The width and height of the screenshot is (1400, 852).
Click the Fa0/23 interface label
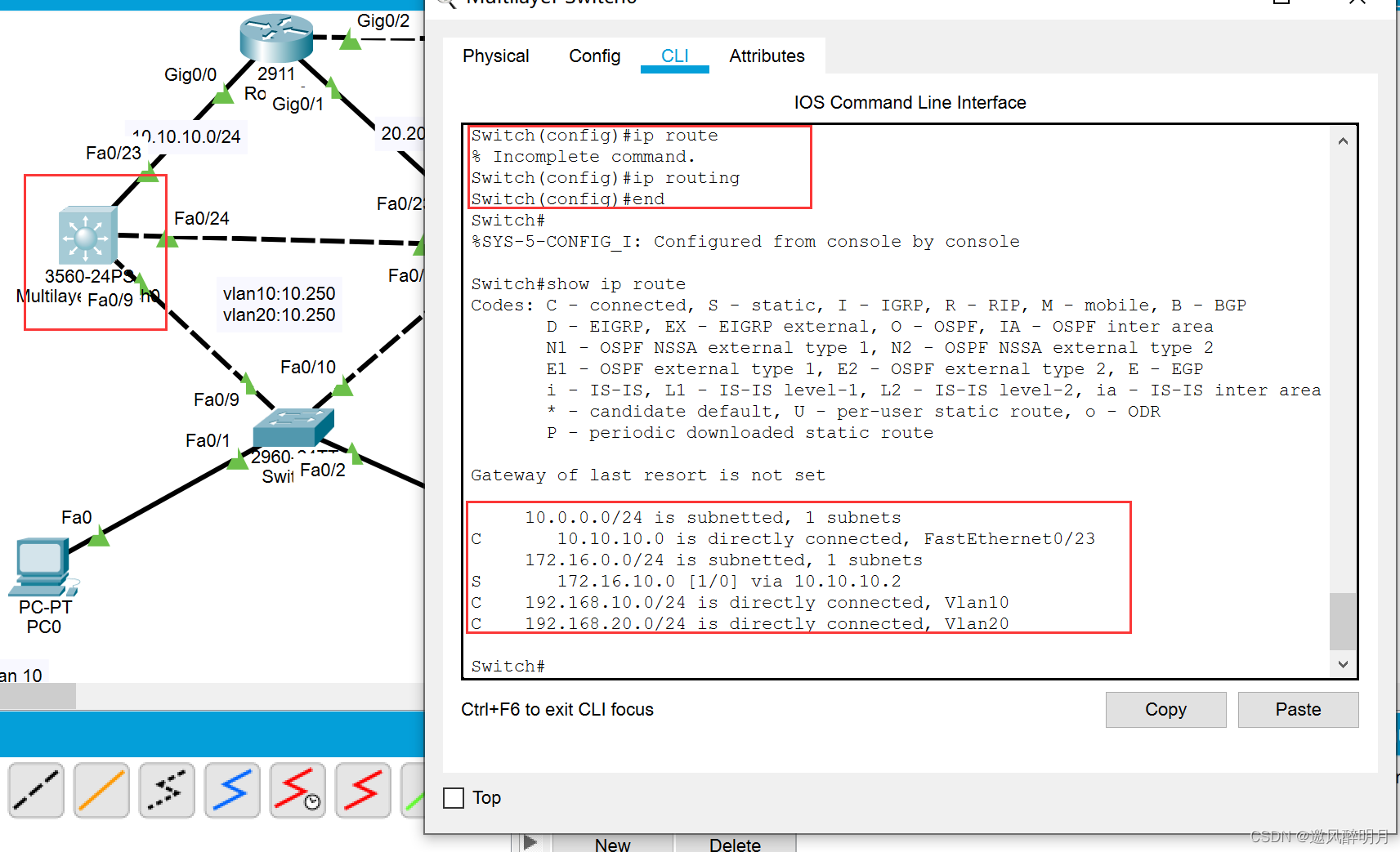114,153
